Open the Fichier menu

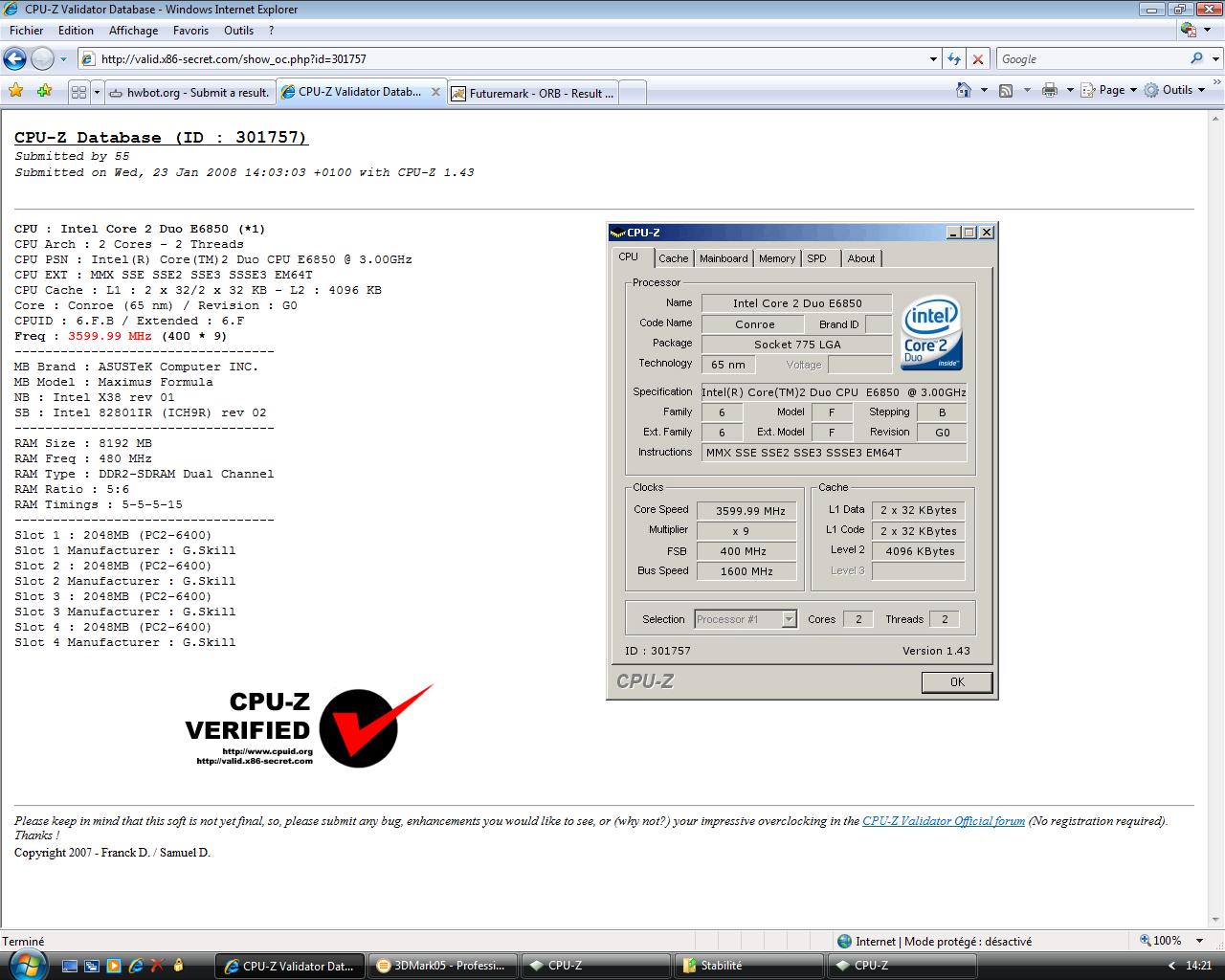(27, 31)
